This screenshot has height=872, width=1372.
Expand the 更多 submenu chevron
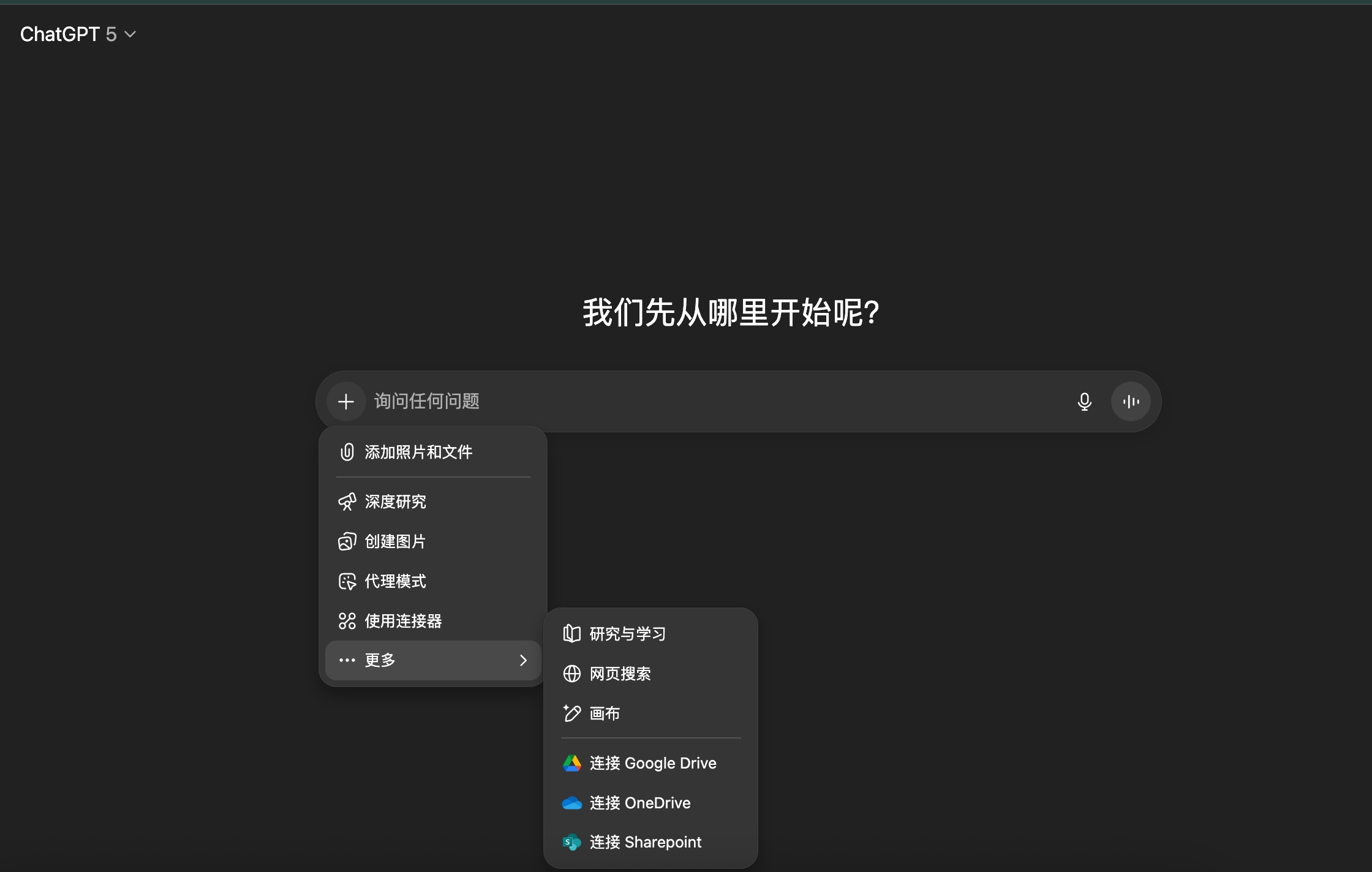523,660
